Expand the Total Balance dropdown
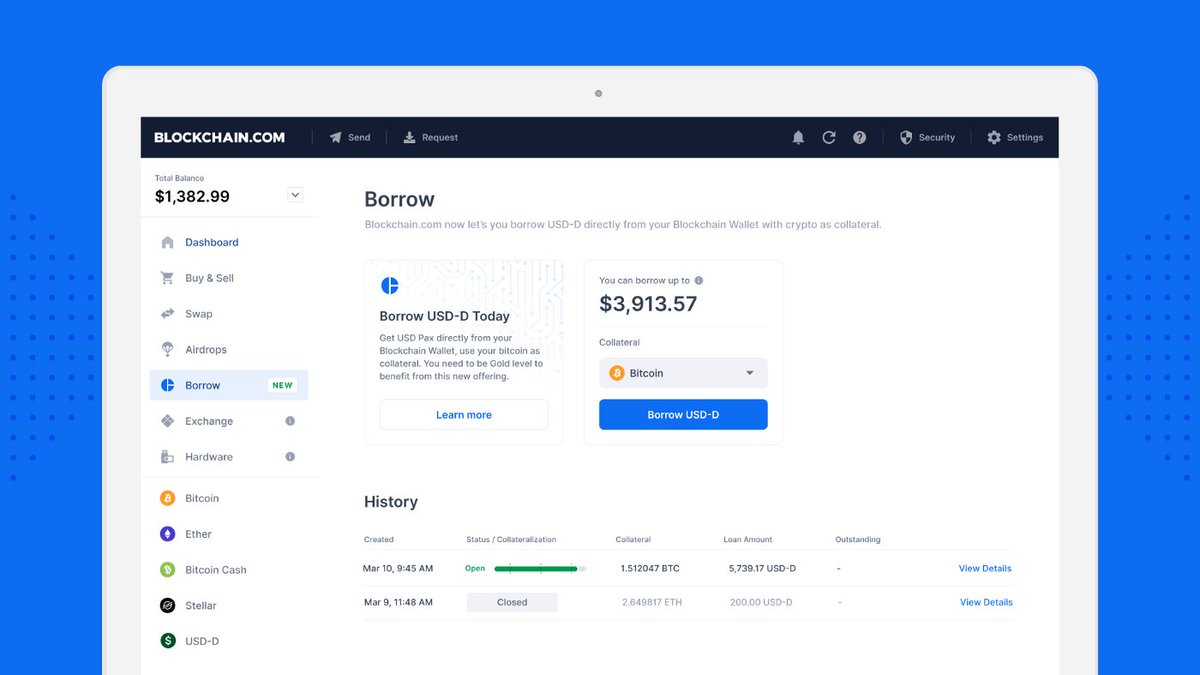Image resolution: width=1200 pixels, height=675 pixels. click(x=294, y=195)
